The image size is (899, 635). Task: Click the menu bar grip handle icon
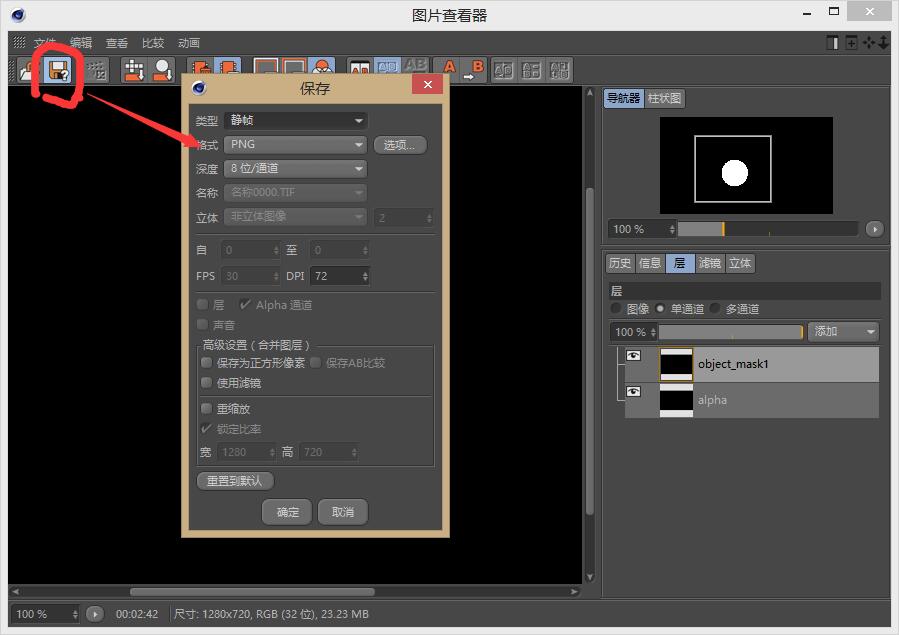click(19, 42)
